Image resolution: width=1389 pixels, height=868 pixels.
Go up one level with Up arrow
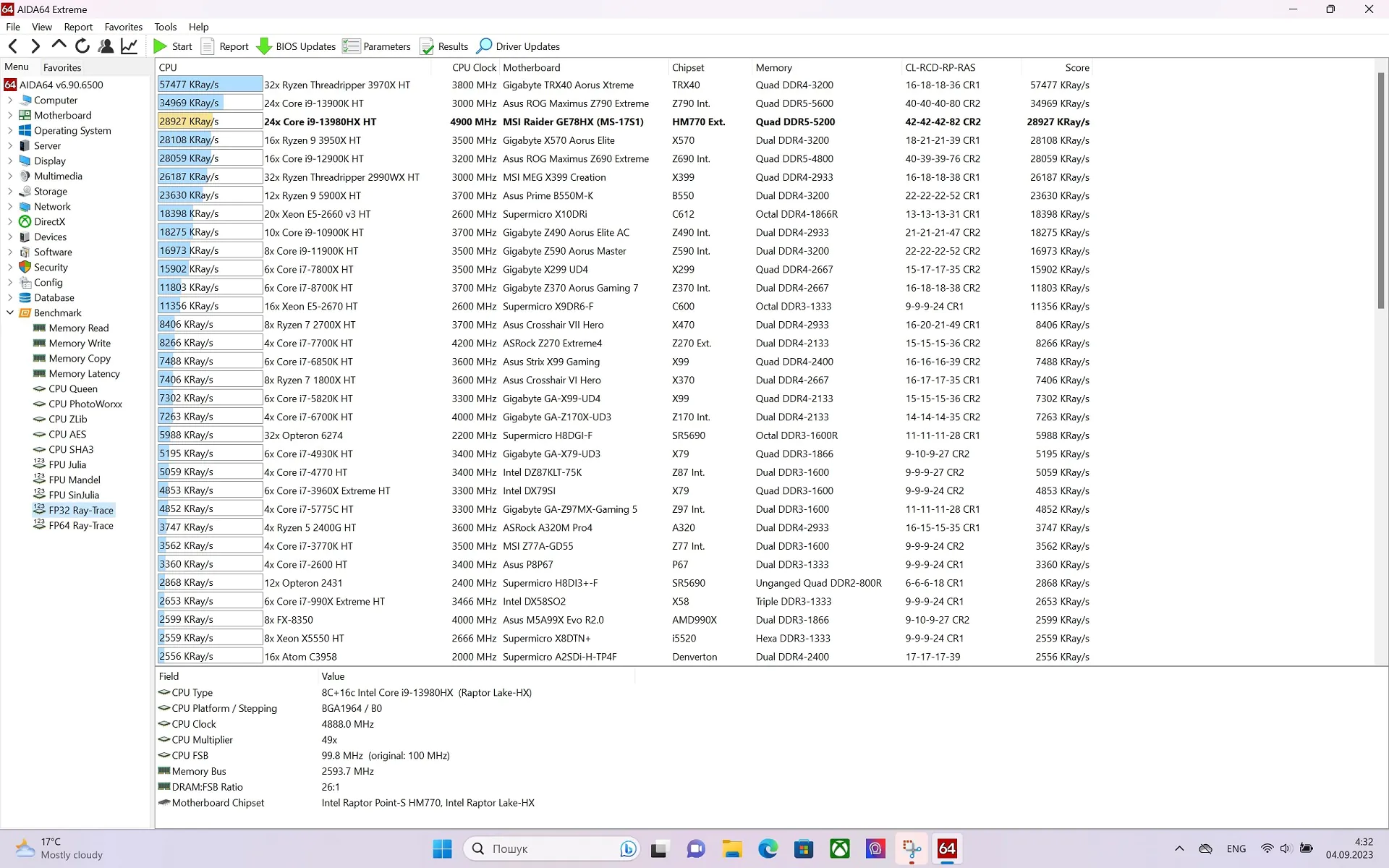[59, 46]
